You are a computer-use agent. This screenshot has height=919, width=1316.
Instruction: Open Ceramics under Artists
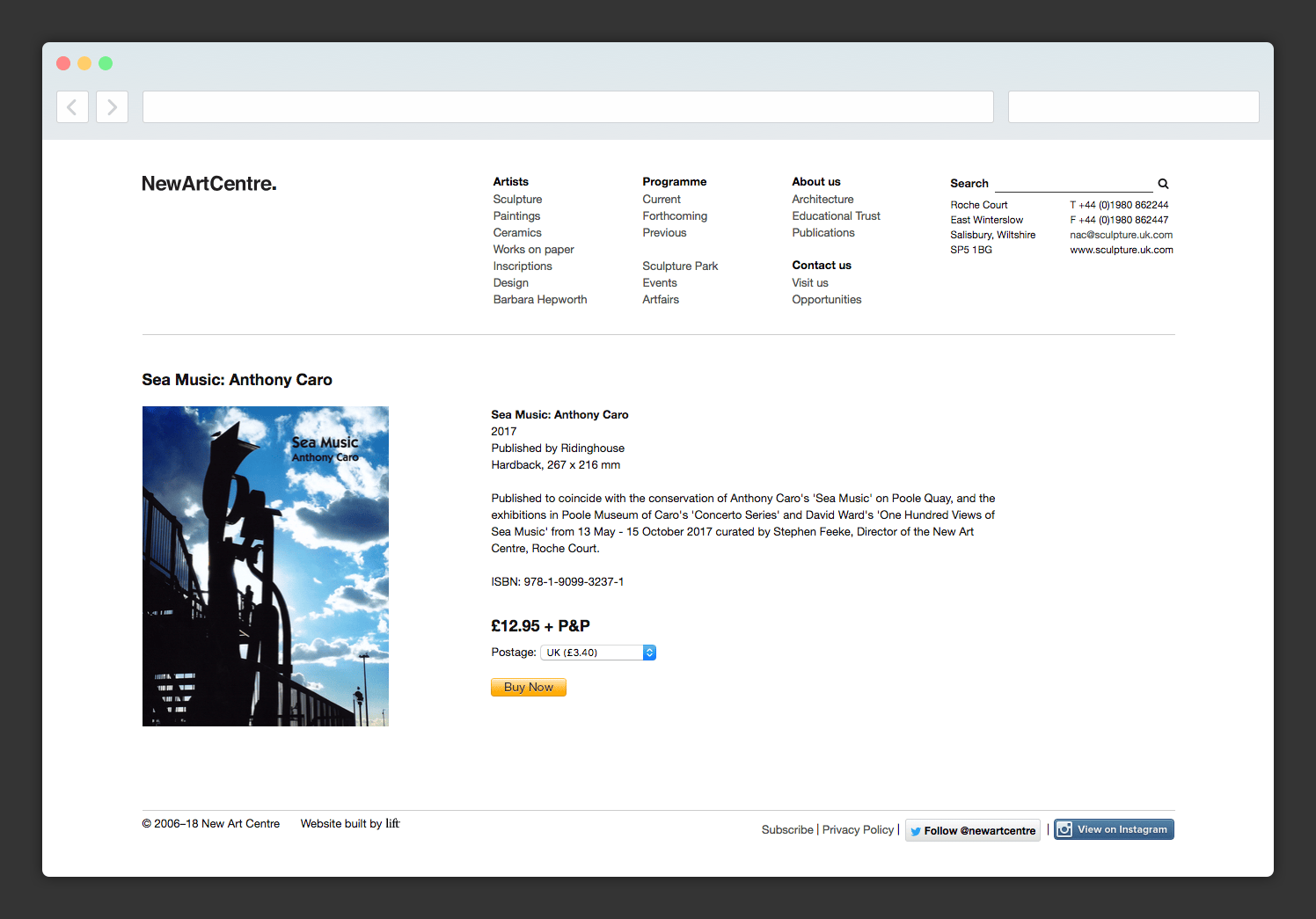(517, 232)
